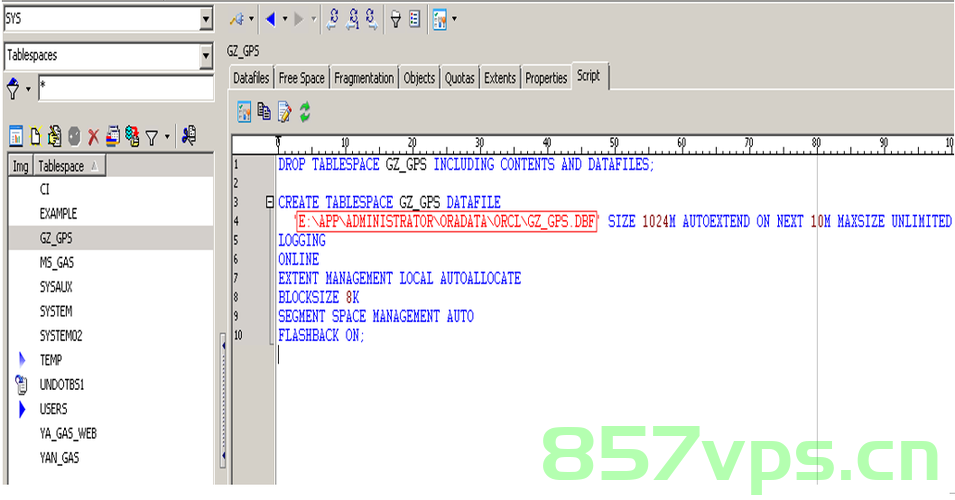Switch to the Extents tab
The height and width of the screenshot is (500, 955).
coord(500,78)
